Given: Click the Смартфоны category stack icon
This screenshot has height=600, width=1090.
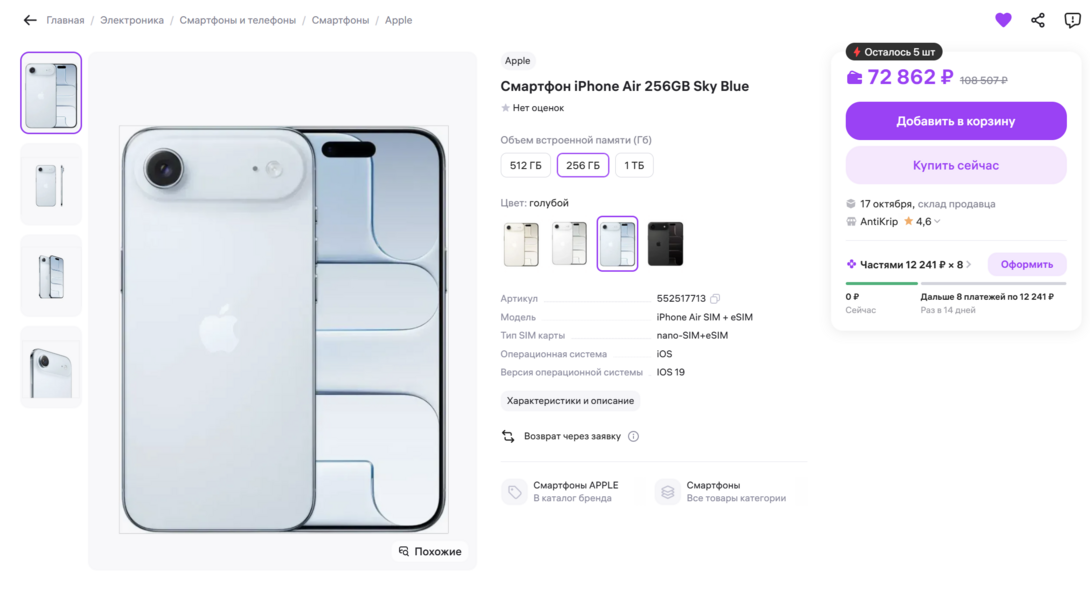Looking at the screenshot, I should [x=667, y=492].
